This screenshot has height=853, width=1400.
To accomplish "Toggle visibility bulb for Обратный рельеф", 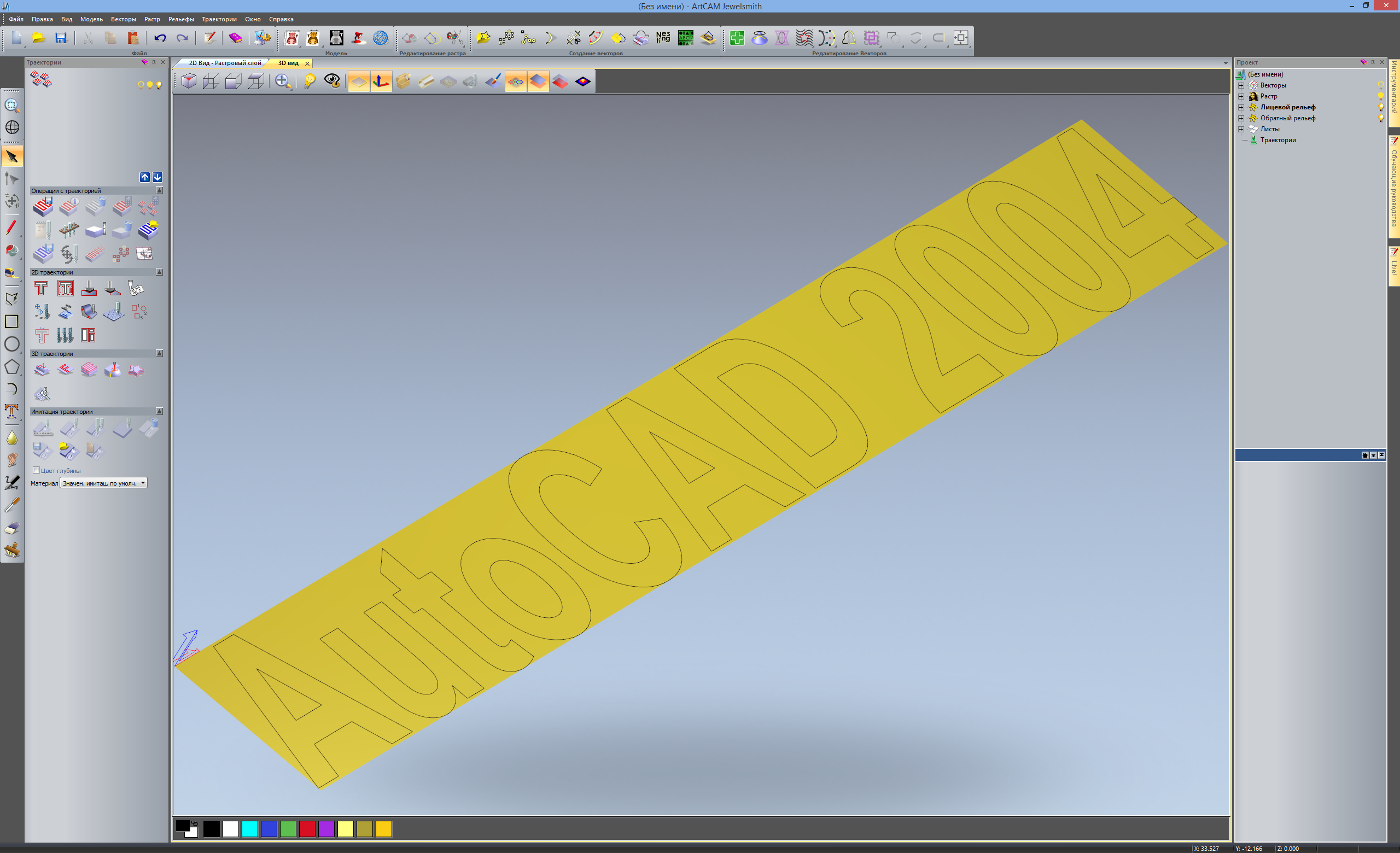I will coord(1380,118).
